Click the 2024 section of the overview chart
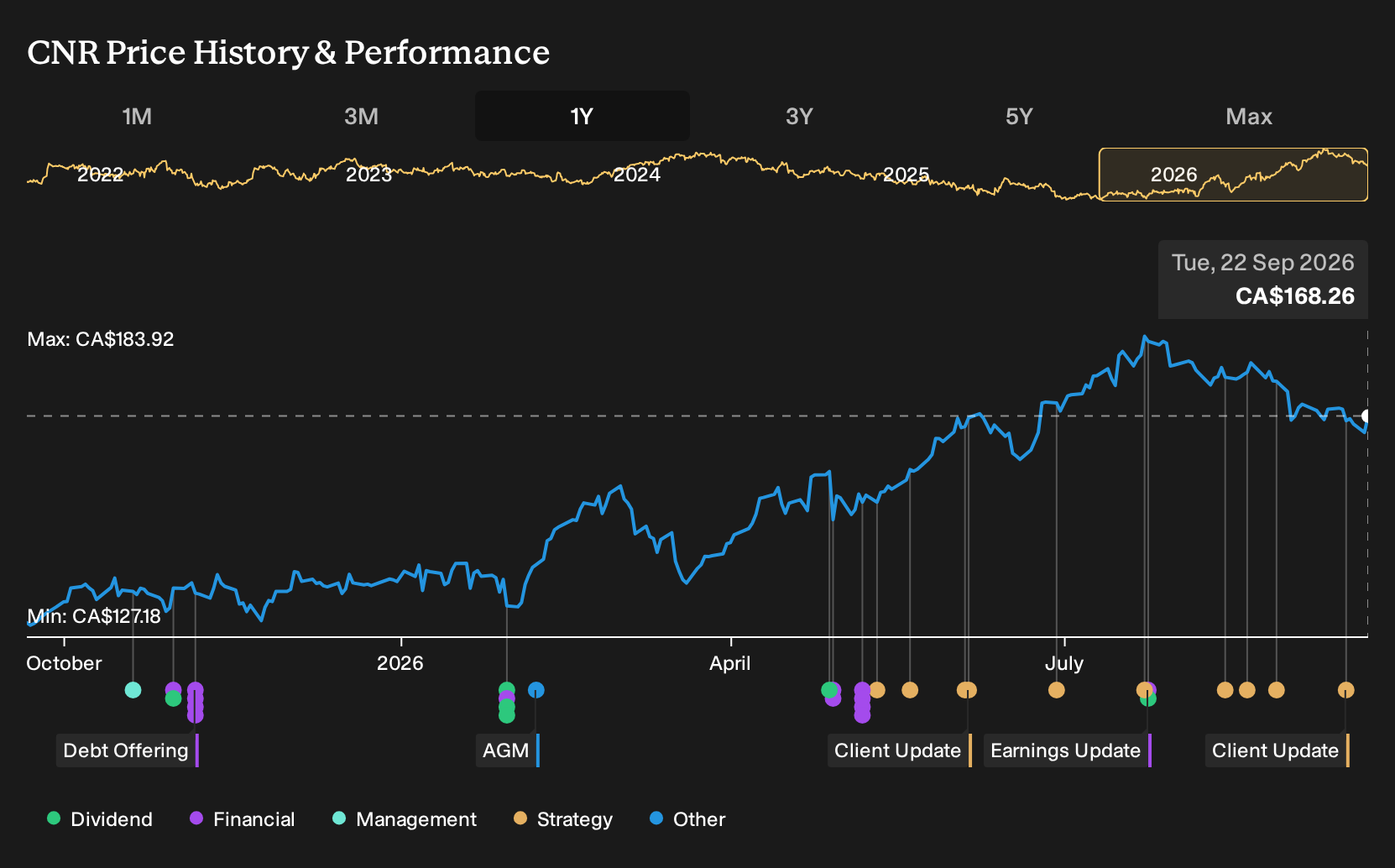The width and height of the screenshot is (1395, 868). tap(637, 175)
